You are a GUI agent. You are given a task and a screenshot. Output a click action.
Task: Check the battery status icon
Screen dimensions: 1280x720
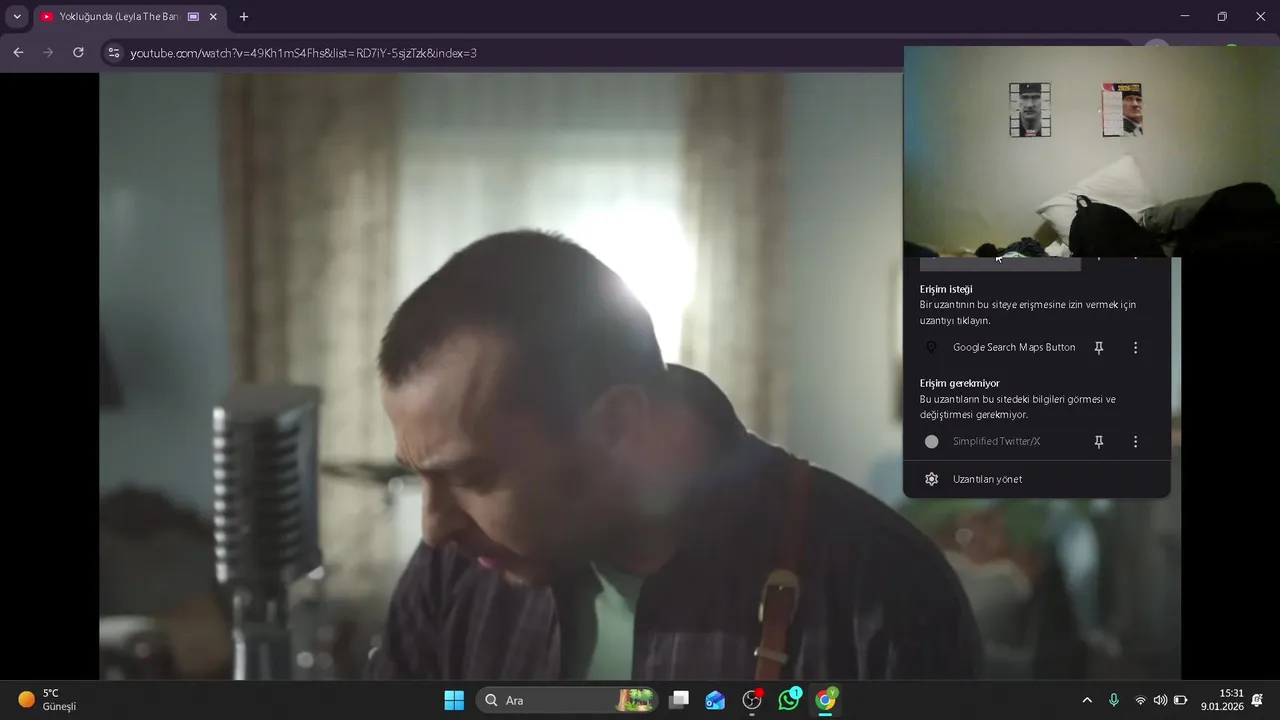[x=1180, y=700]
